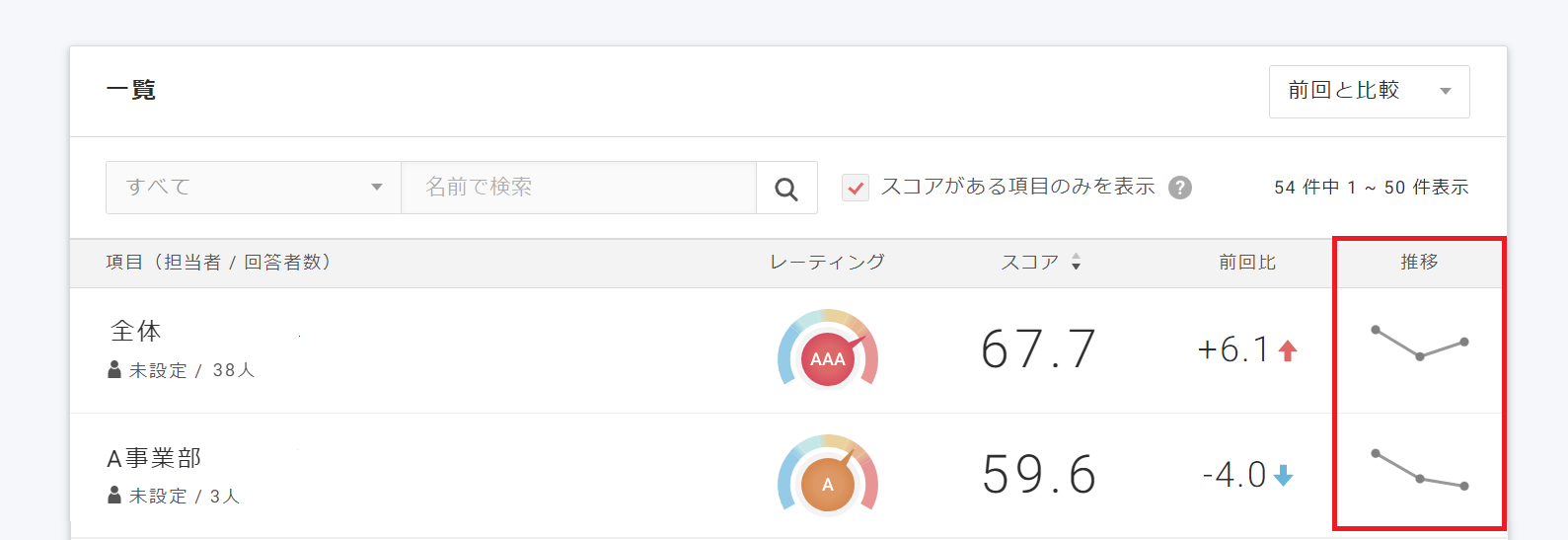Click the レーティング column header
This screenshot has height=540, width=1568.
[827, 262]
